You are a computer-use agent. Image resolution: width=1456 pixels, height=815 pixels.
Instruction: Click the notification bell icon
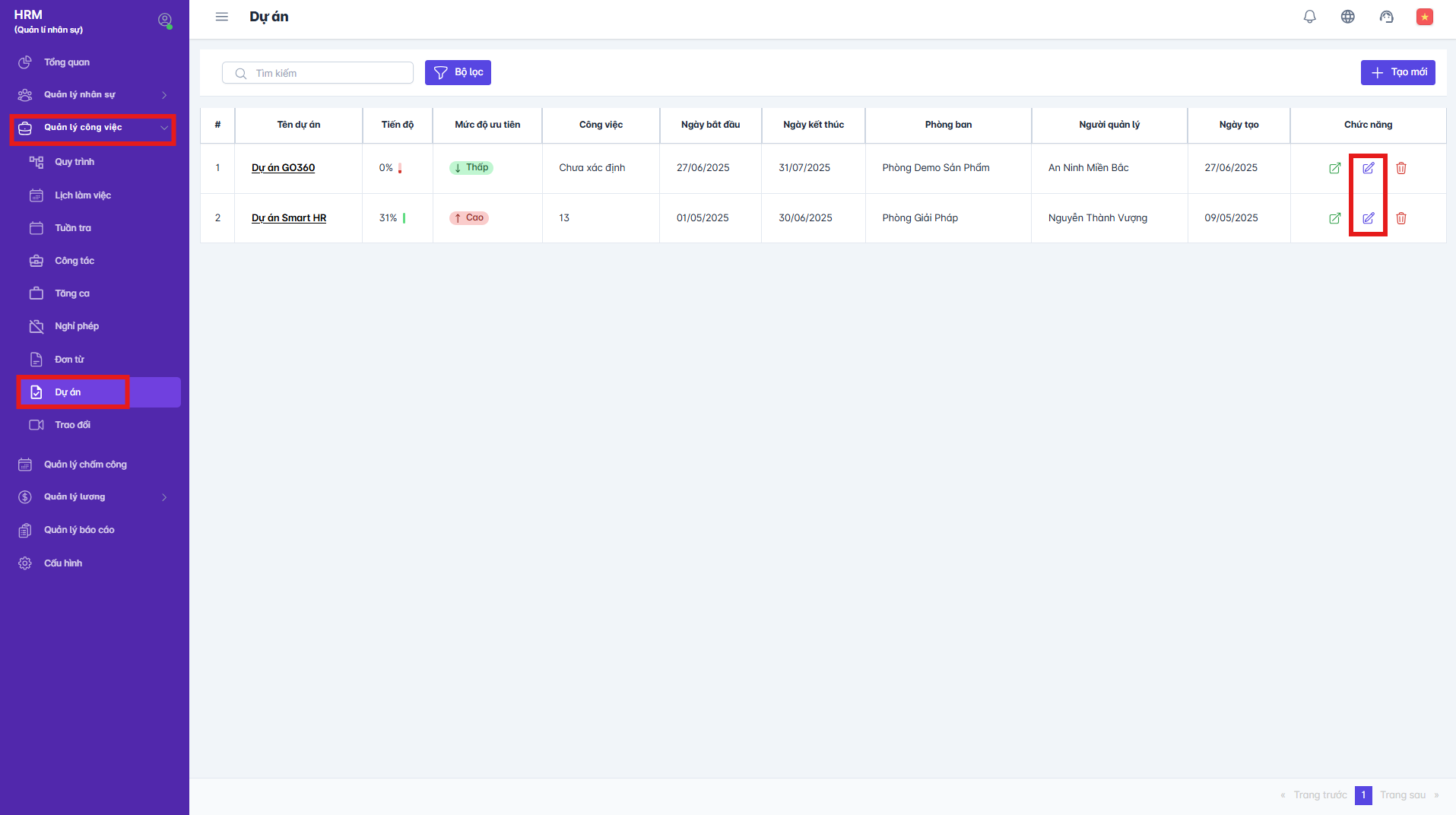(1309, 17)
